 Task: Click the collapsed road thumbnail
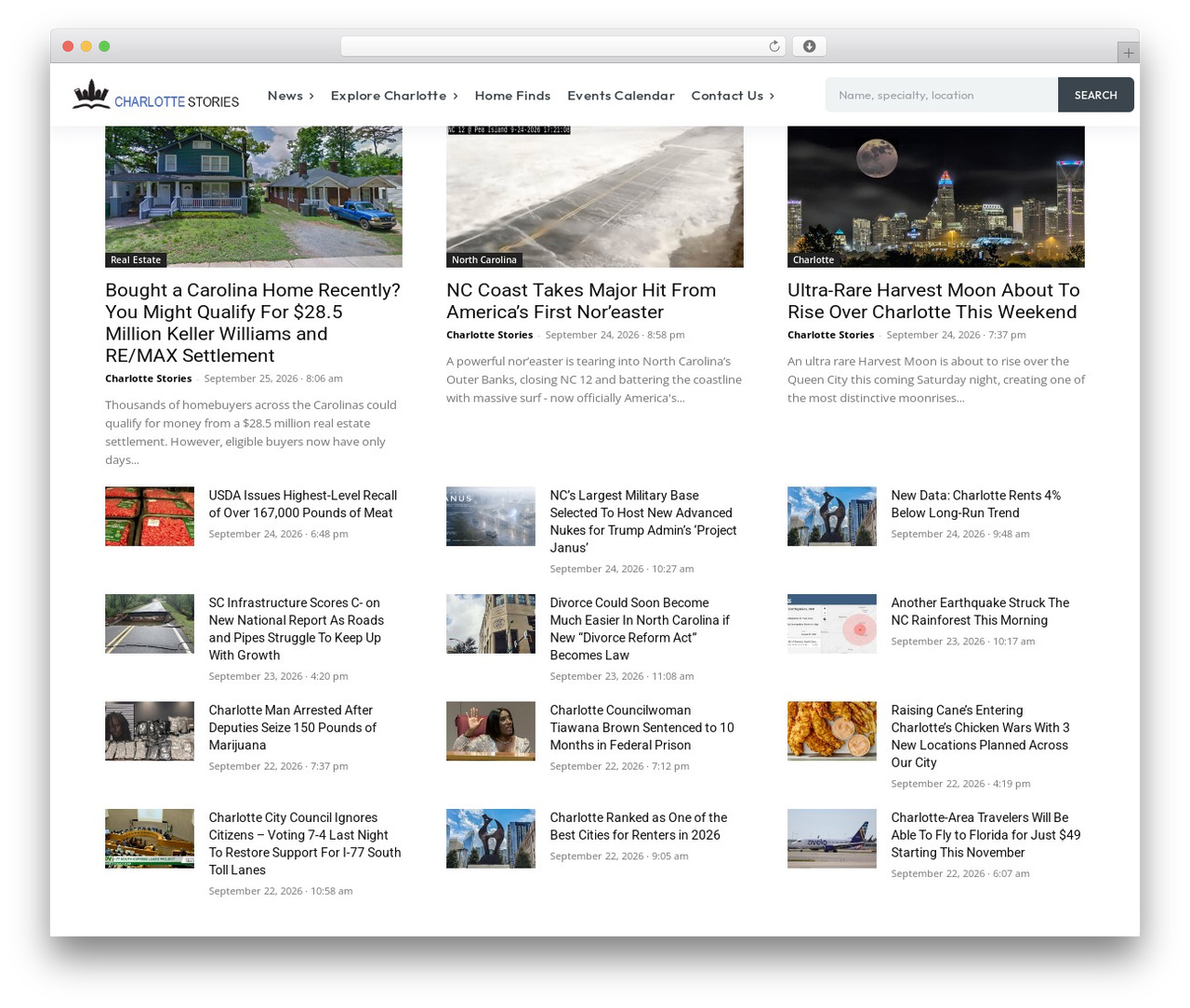click(x=150, y=624)
